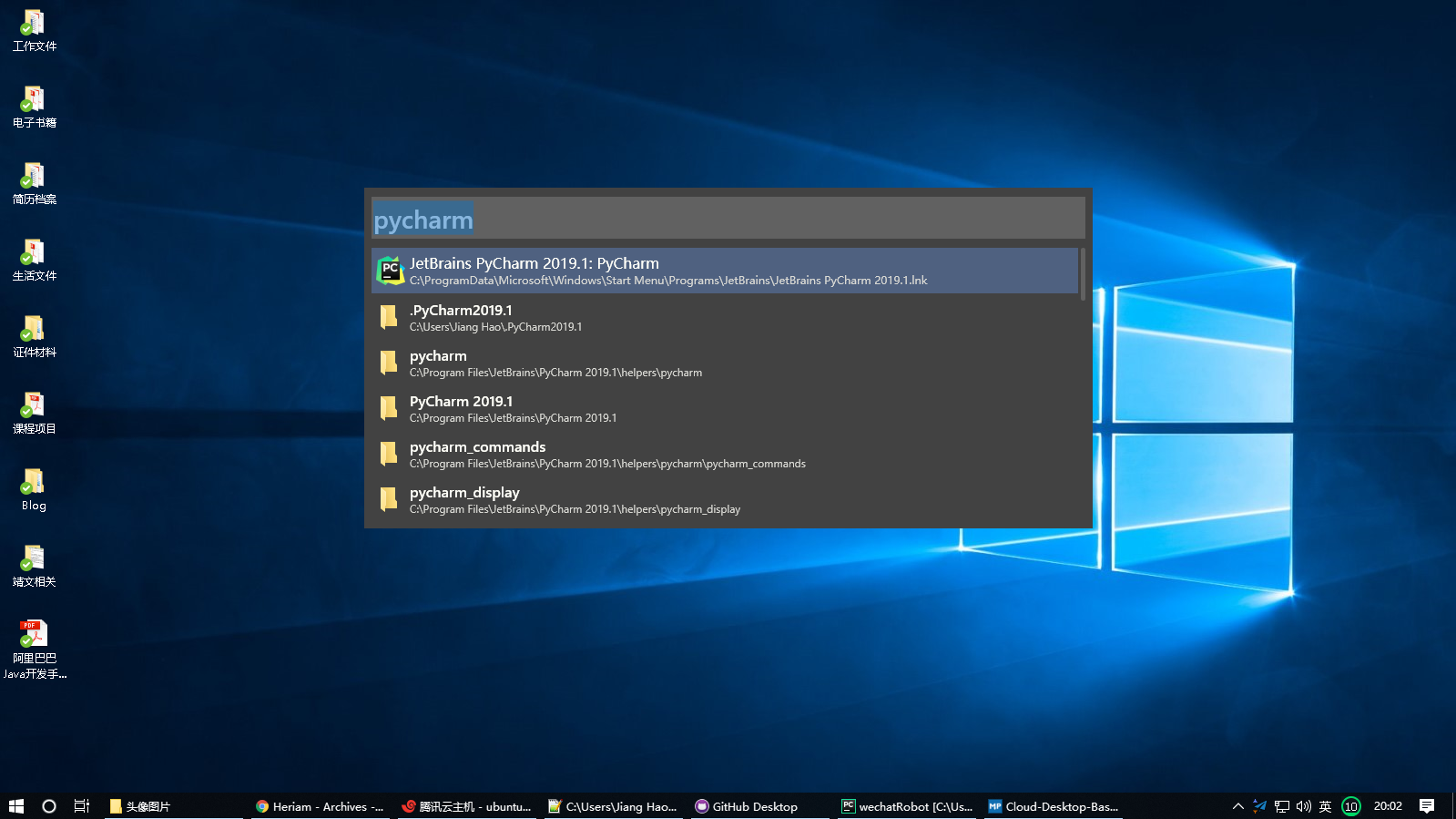Open Task View on the taskbar
The height and width of the screenshot is (819, 1456).
point(82,806)
